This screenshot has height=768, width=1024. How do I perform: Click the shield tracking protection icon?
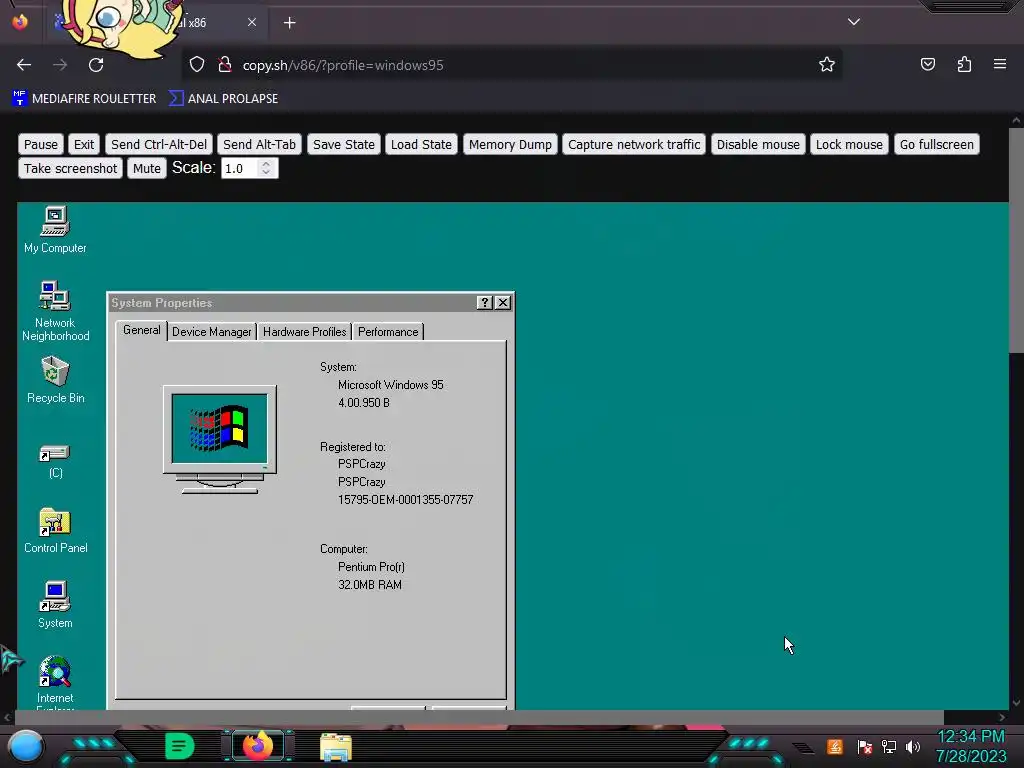(197, 65)
